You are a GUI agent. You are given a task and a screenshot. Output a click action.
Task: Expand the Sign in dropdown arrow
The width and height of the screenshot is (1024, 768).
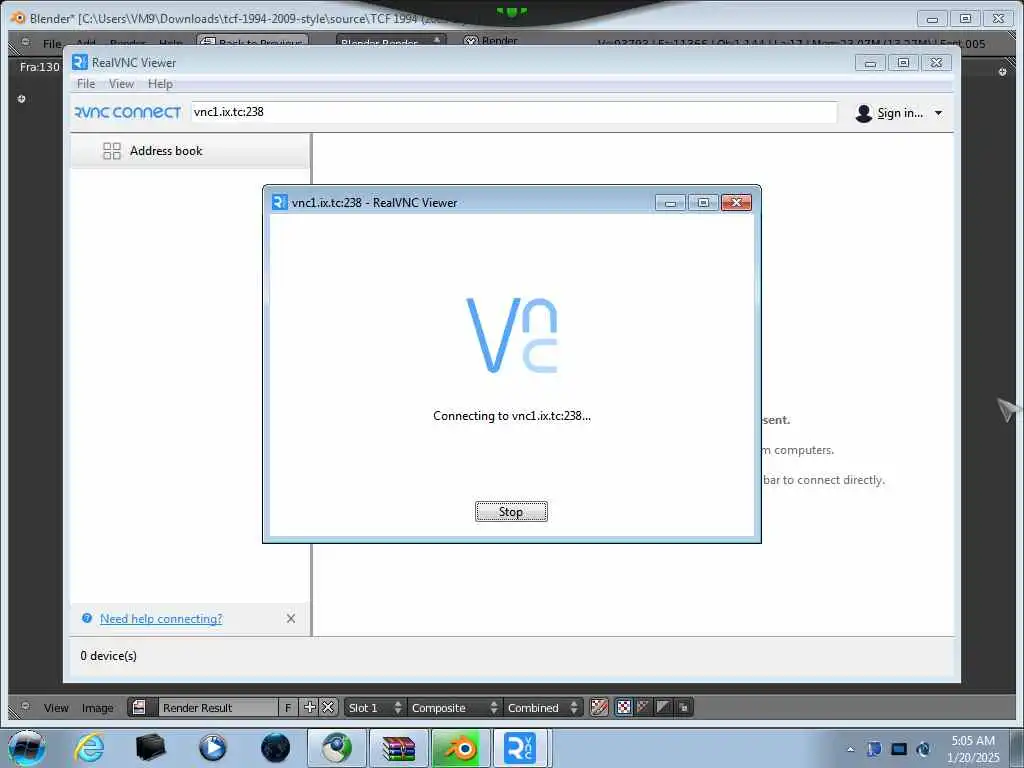[938, 113]
